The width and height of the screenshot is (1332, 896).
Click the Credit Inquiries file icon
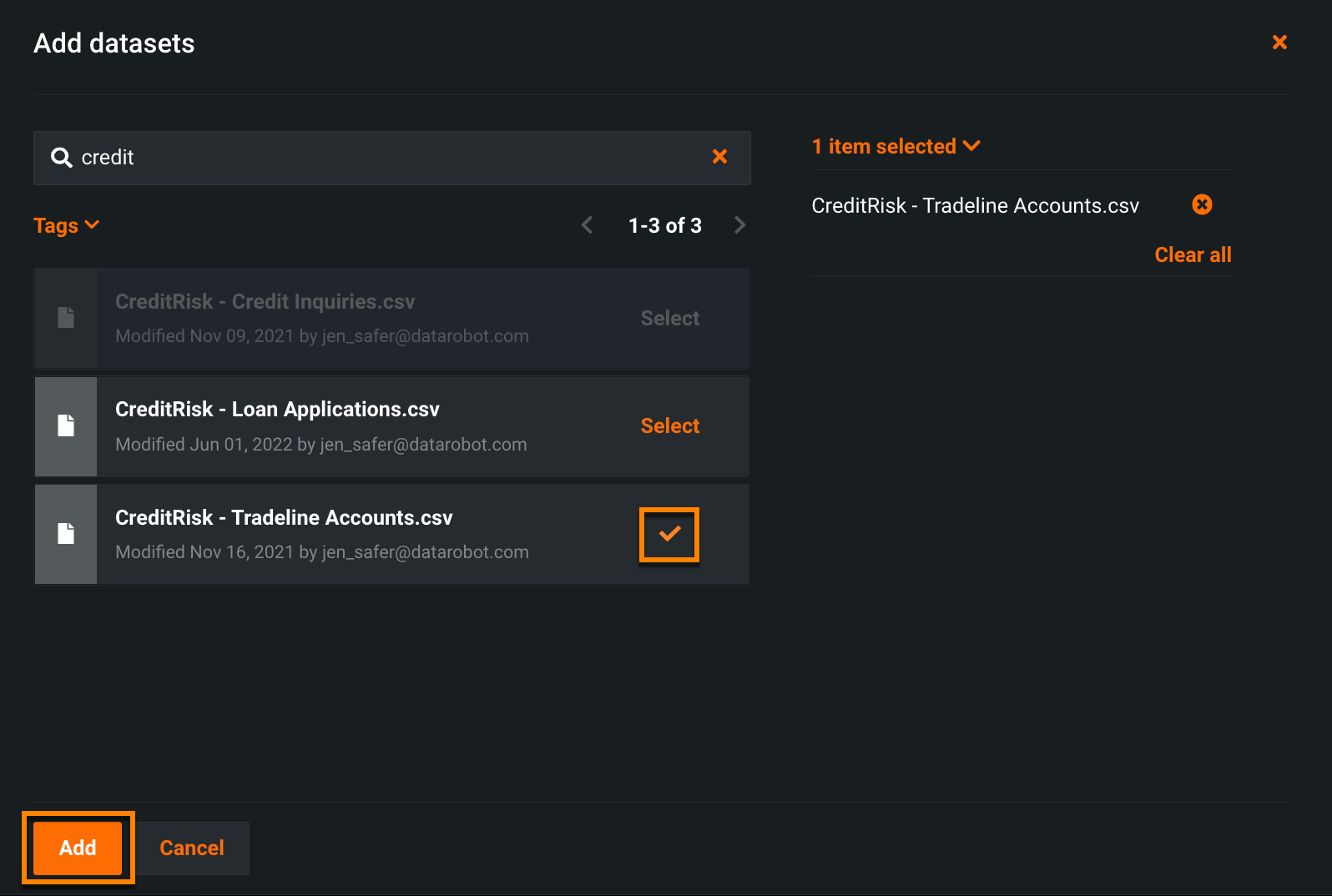coord(66,318)
